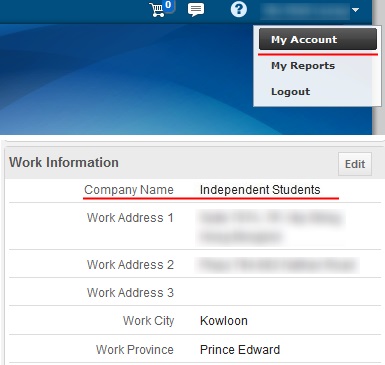Click the cart item count badge
385x365 pixels.
(168, 5)
